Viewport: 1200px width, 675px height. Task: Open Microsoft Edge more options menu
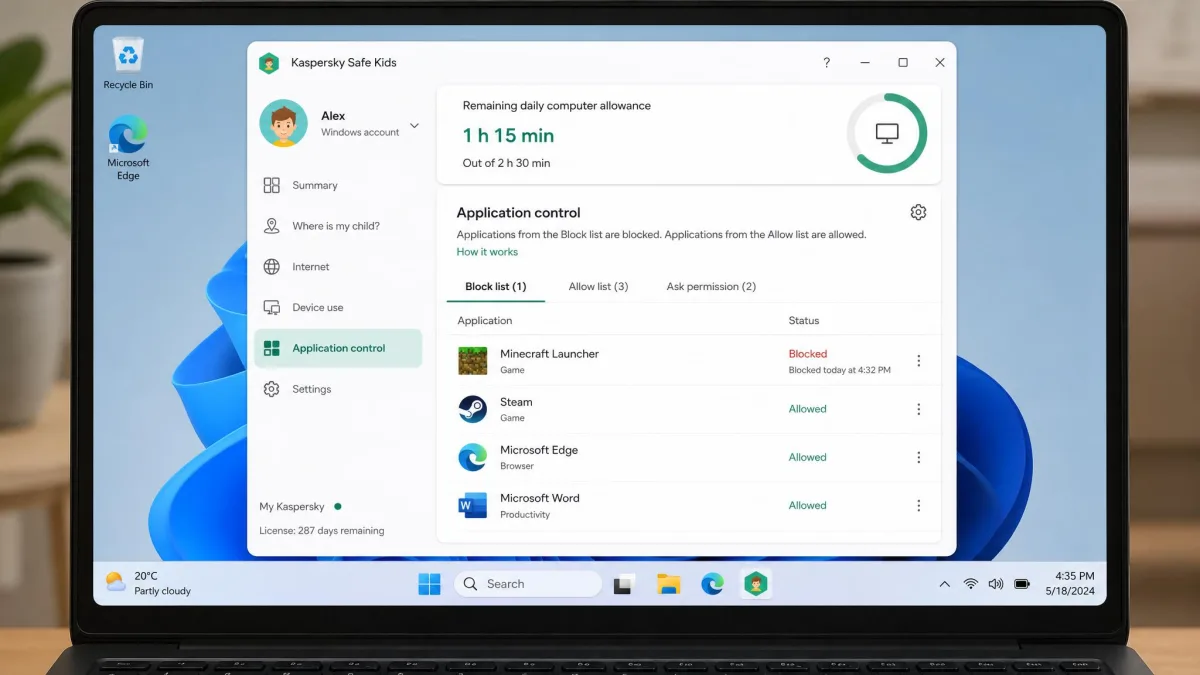919,457
